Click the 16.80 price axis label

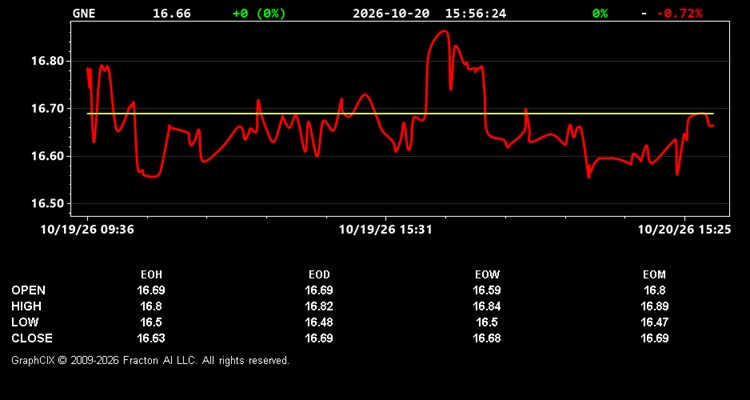click(47, 61)
